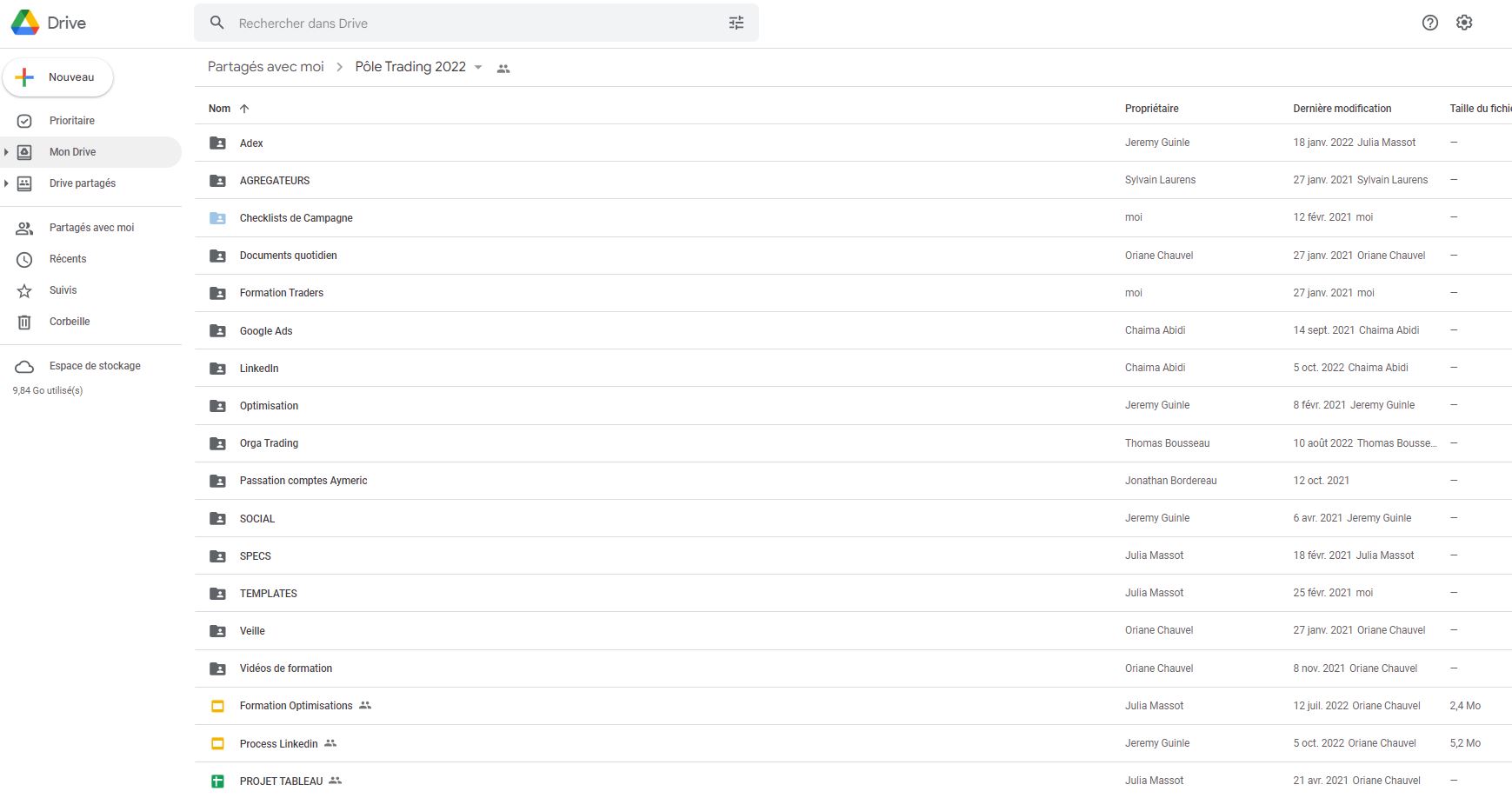Click the Rechercher dans Drive search field
Image resolution: width=1512 pixels, height=798 pixels.
click(476, 23)
